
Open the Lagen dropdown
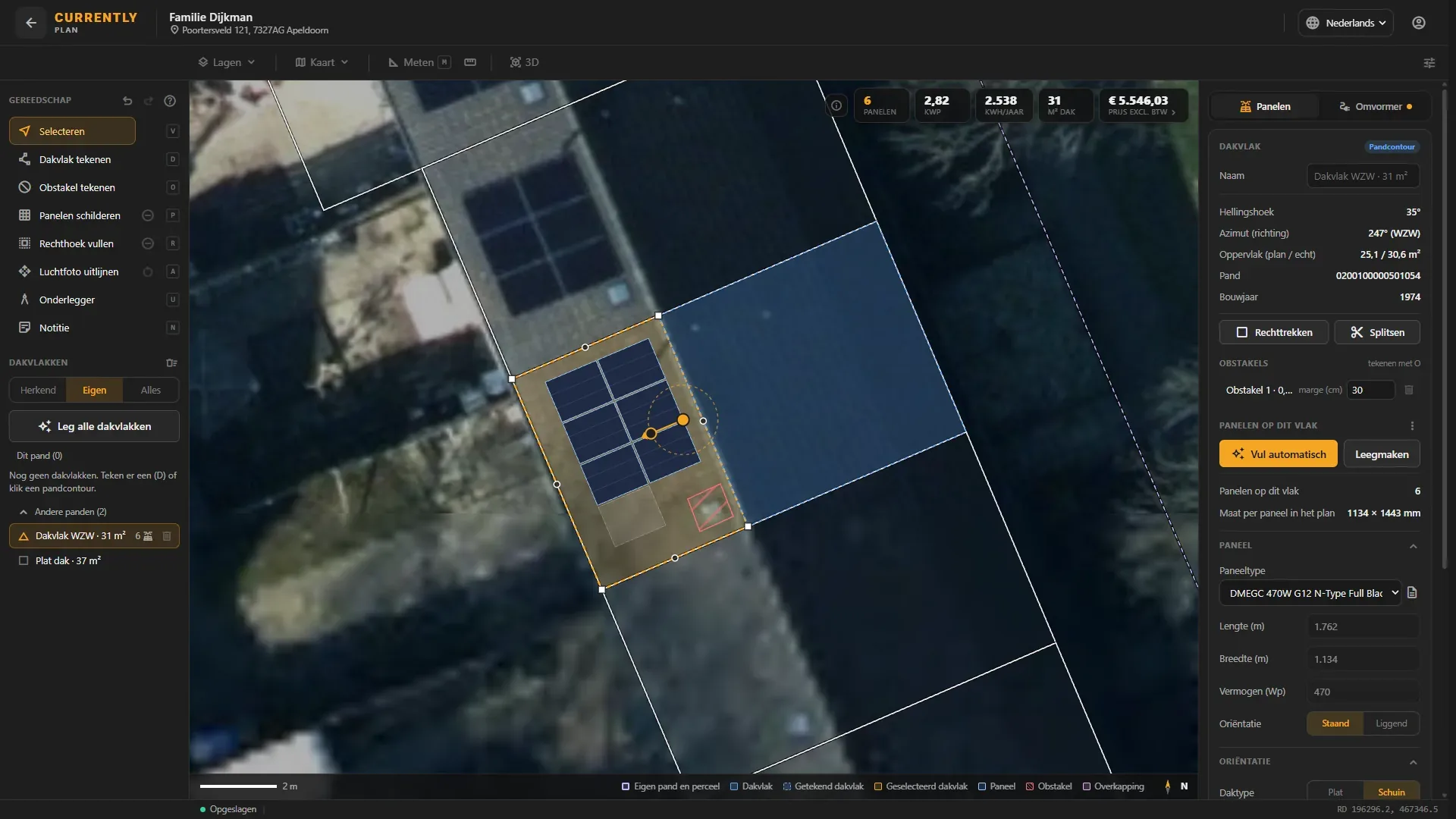226,62
